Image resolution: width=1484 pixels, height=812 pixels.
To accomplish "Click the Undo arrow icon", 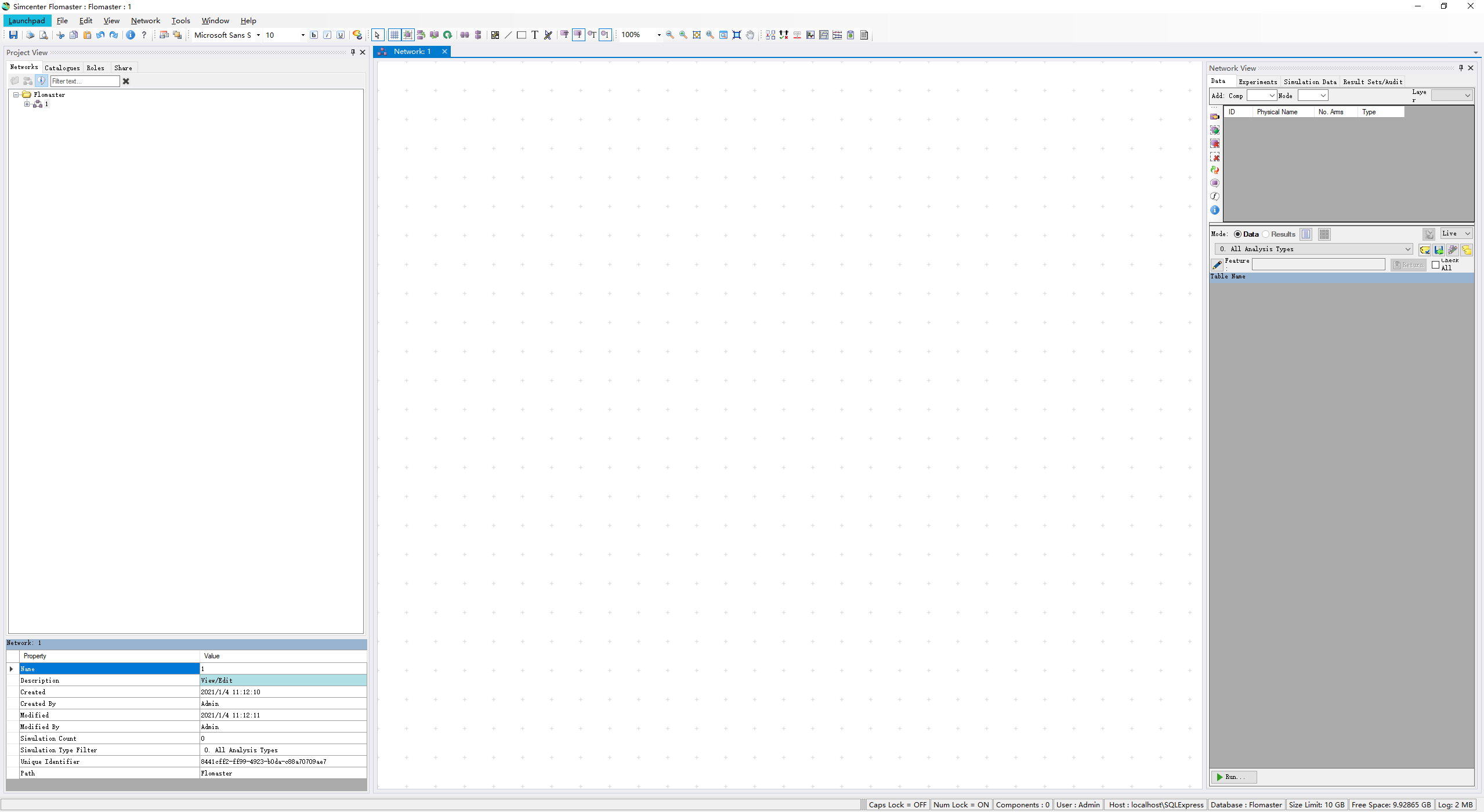I will (x=100, y=35).
